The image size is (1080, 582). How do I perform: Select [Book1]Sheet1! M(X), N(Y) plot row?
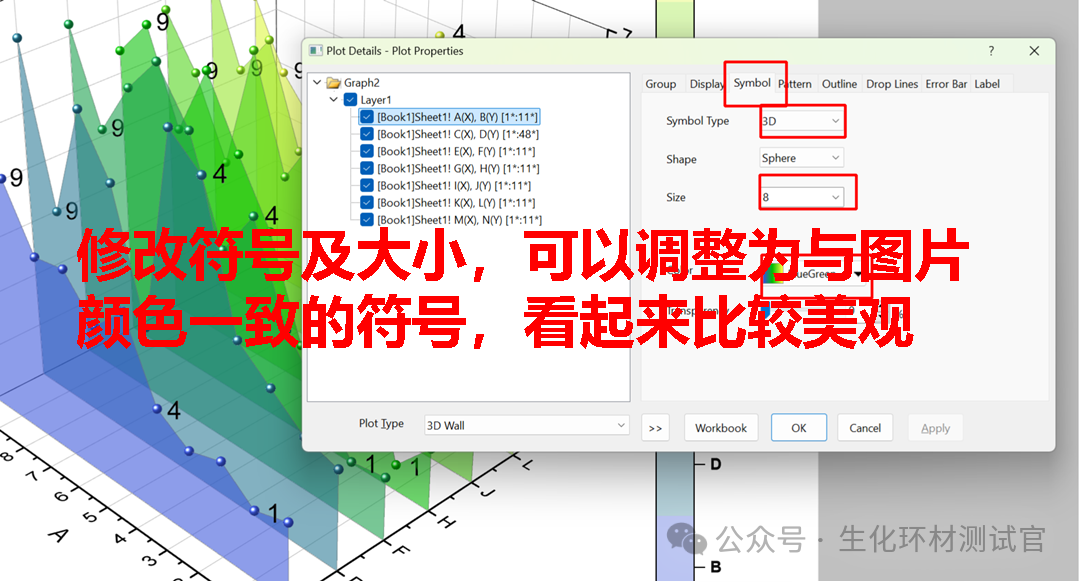pyautogui.click(x=459, y=220)
